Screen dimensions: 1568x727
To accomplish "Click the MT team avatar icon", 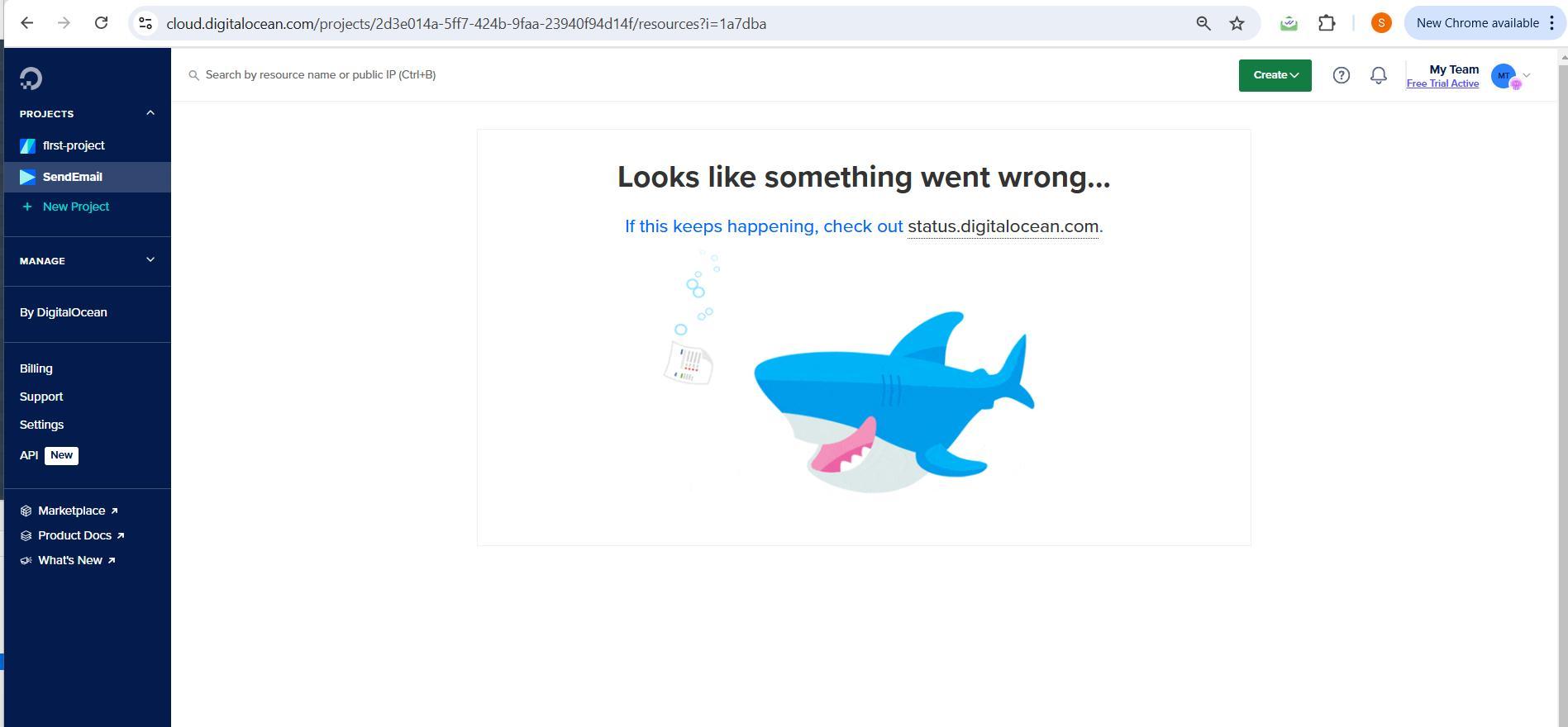I will [x=1505, y=76].
